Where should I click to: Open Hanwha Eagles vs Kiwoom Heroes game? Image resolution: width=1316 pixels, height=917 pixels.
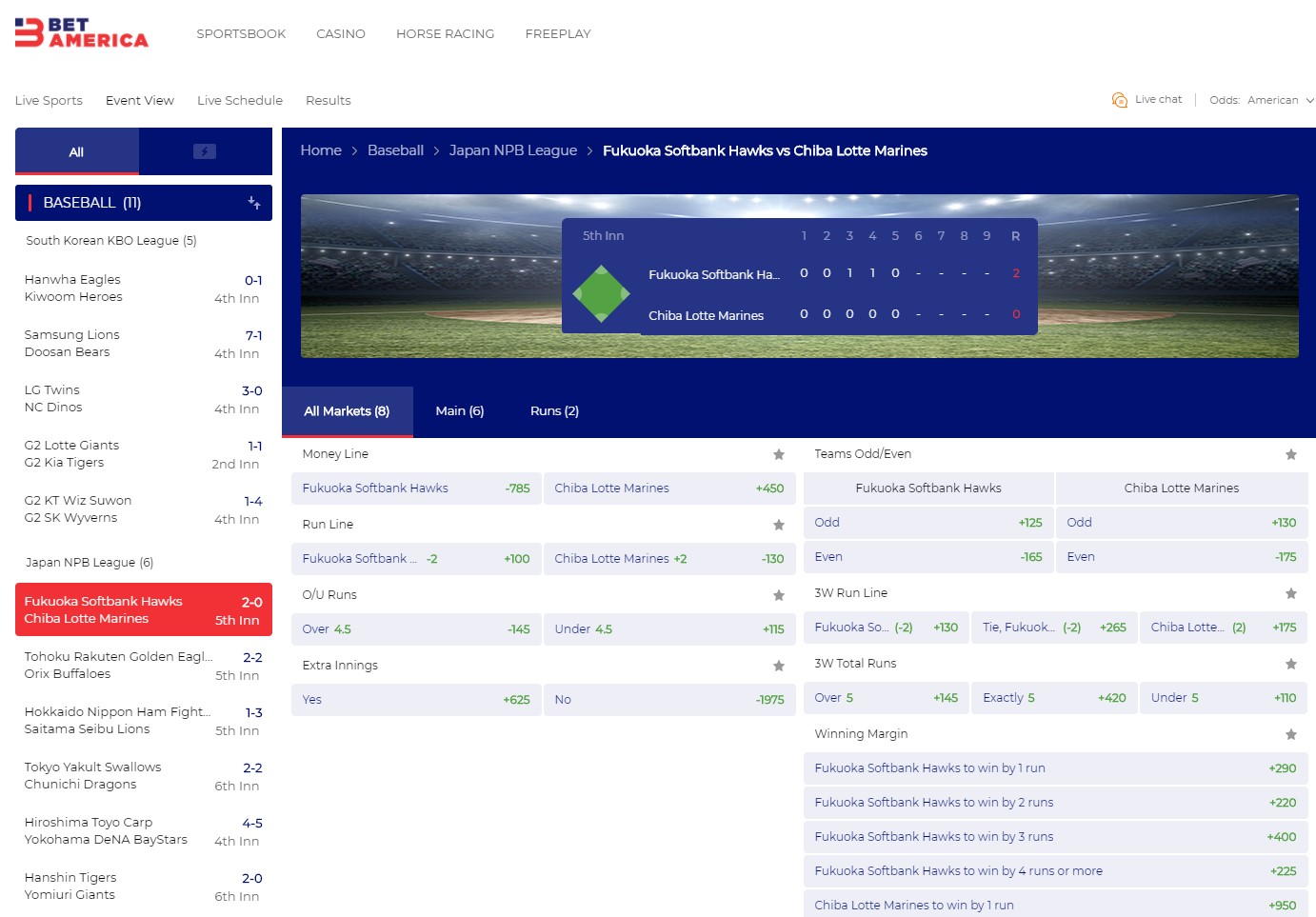point(144,289)
